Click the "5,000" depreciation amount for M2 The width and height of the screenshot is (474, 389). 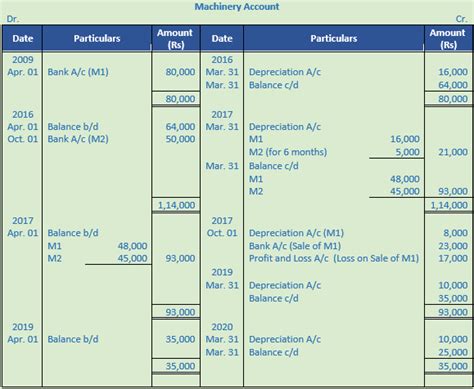click(408, 152)
